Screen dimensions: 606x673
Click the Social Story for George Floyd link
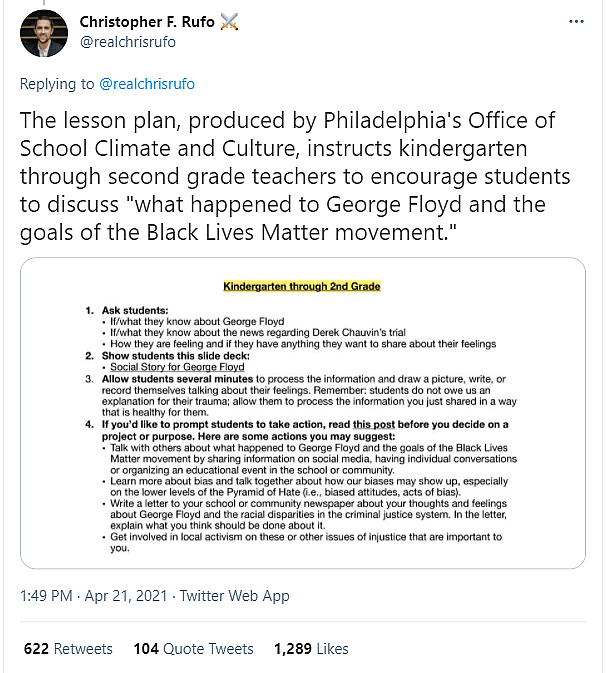tap(176, 367)
